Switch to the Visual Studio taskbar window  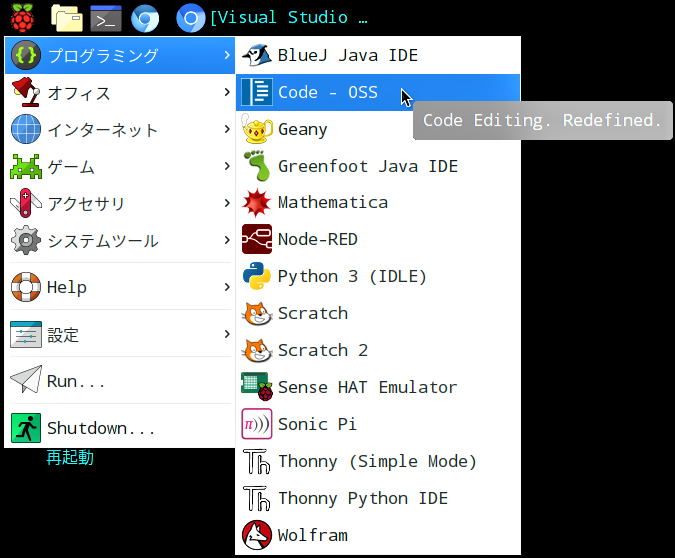coord(272,18)
